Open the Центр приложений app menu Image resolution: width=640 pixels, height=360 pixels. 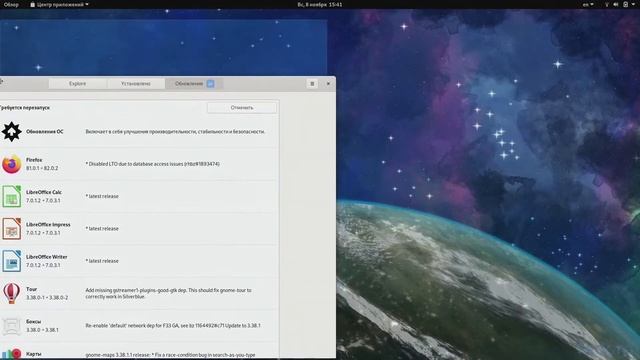[60, 4]
